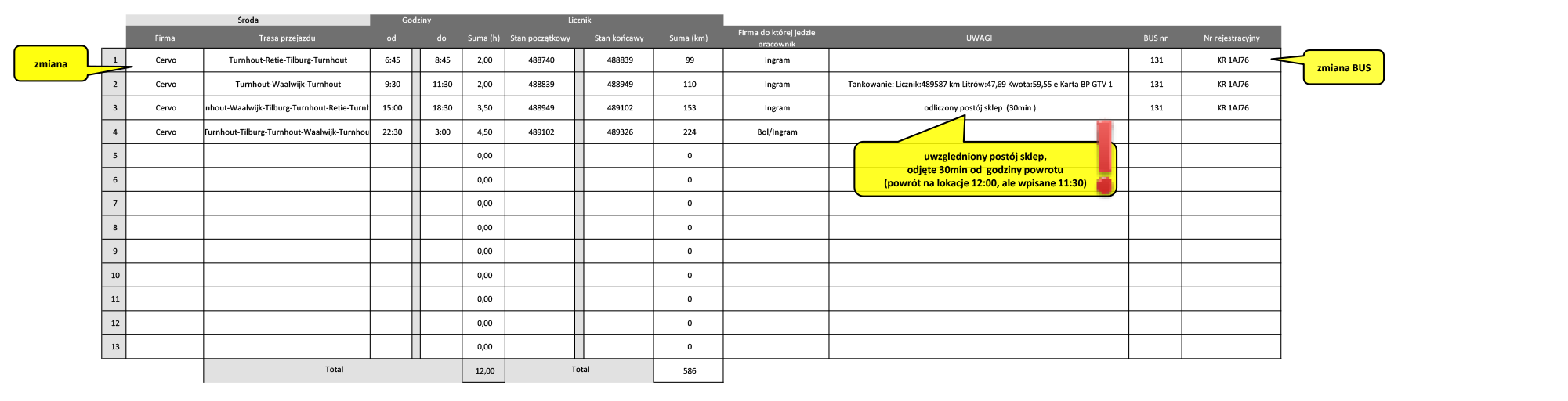
Task: Click the 'Total' cell under Licznik columns
Action: pos(580,370)
